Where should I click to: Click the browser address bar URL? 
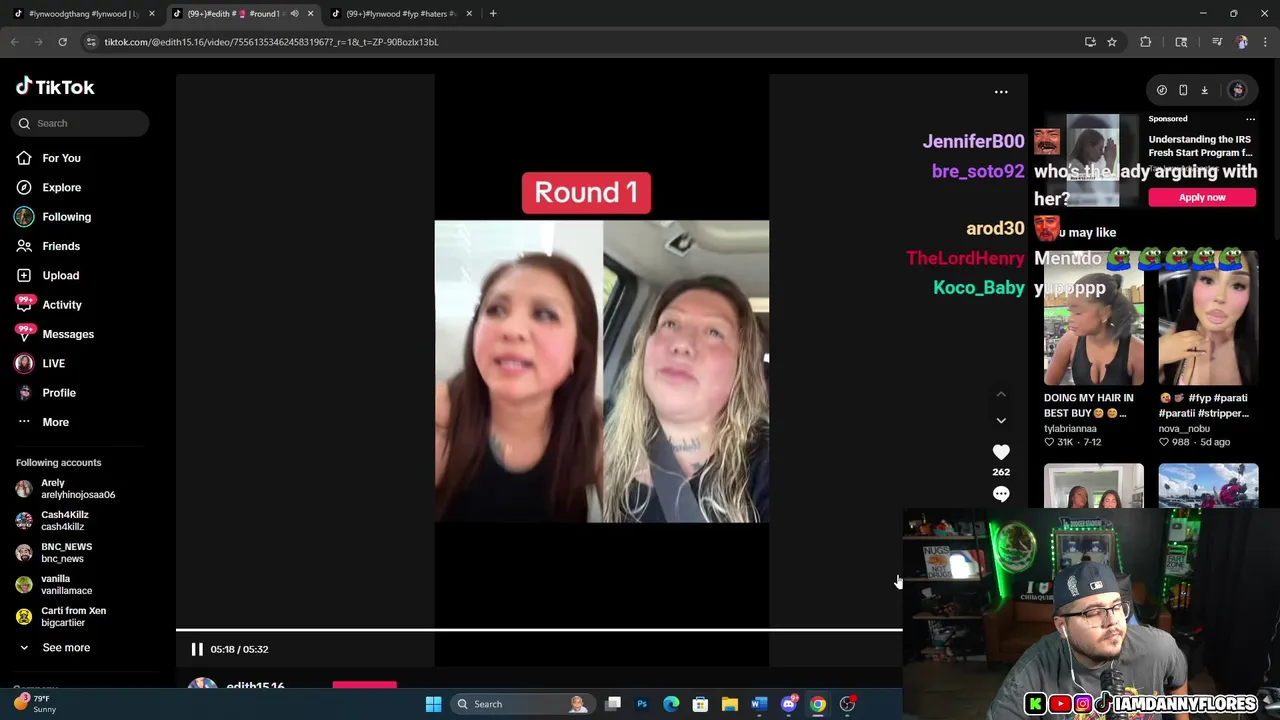(271, 42)
